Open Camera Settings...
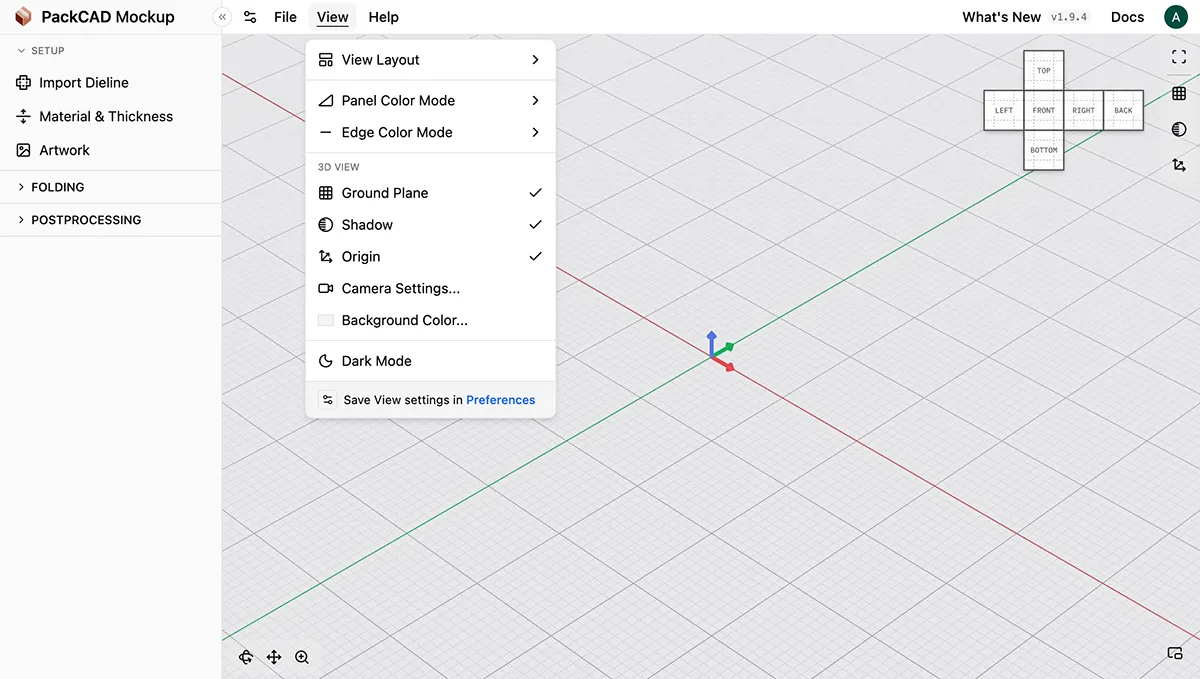The width and height of the screenshot is (1200, 679). click(430, 289)
